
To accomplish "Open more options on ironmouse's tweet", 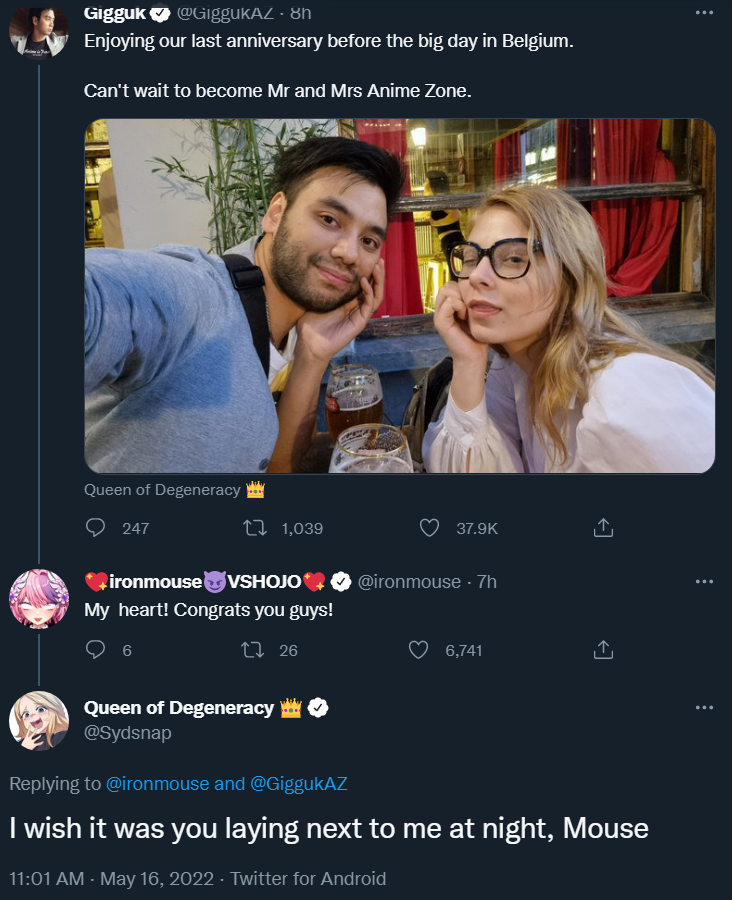I will pos(704,582).
